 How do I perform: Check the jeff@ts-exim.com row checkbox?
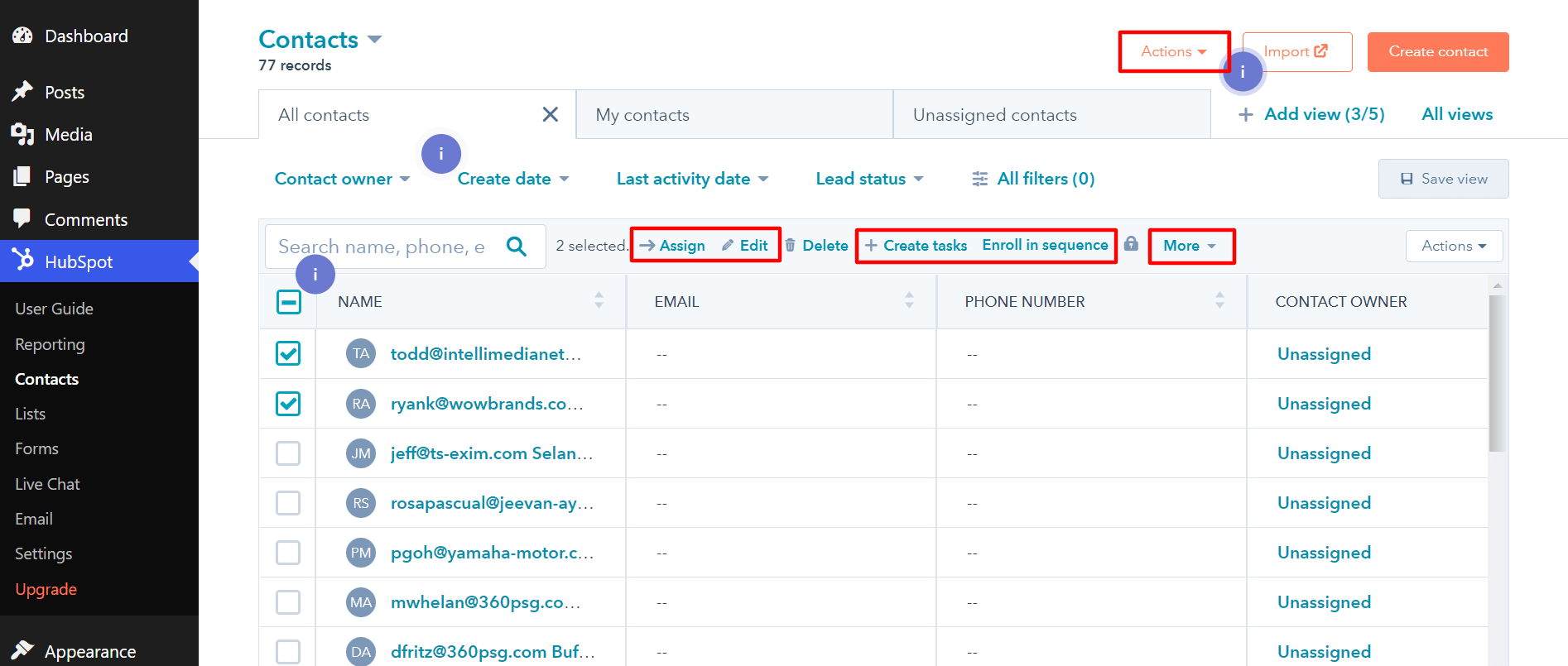coord(288,453)
